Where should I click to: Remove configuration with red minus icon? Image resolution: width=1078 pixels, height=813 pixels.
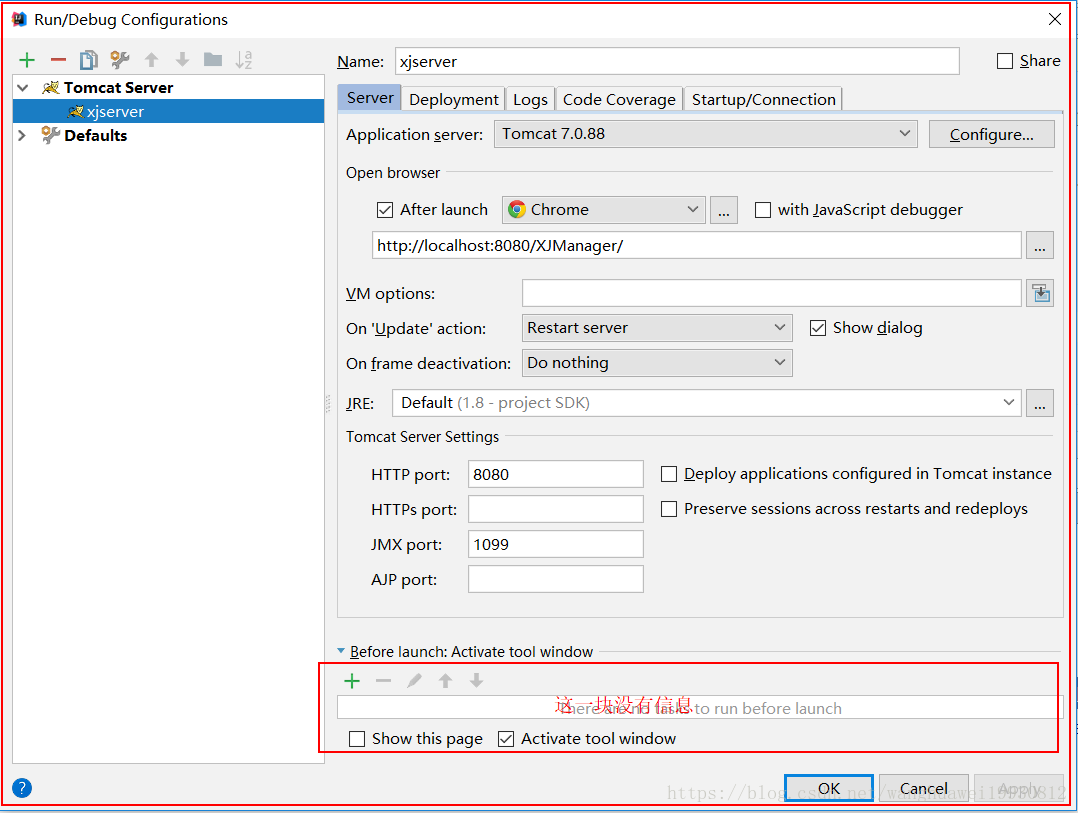(x=58, y=60)
